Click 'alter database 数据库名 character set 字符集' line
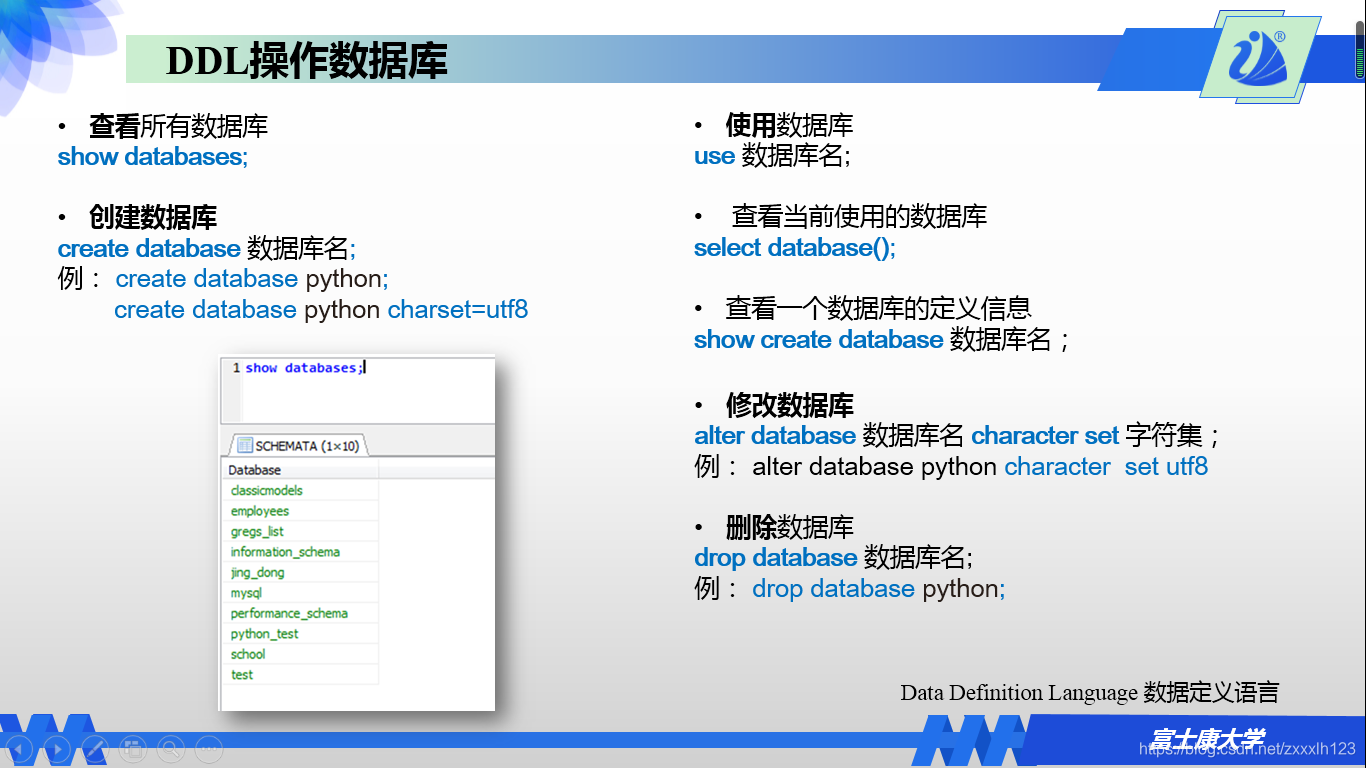This screenshot has width=1366, height=768. pyautogui.click(x=957, y=436)
